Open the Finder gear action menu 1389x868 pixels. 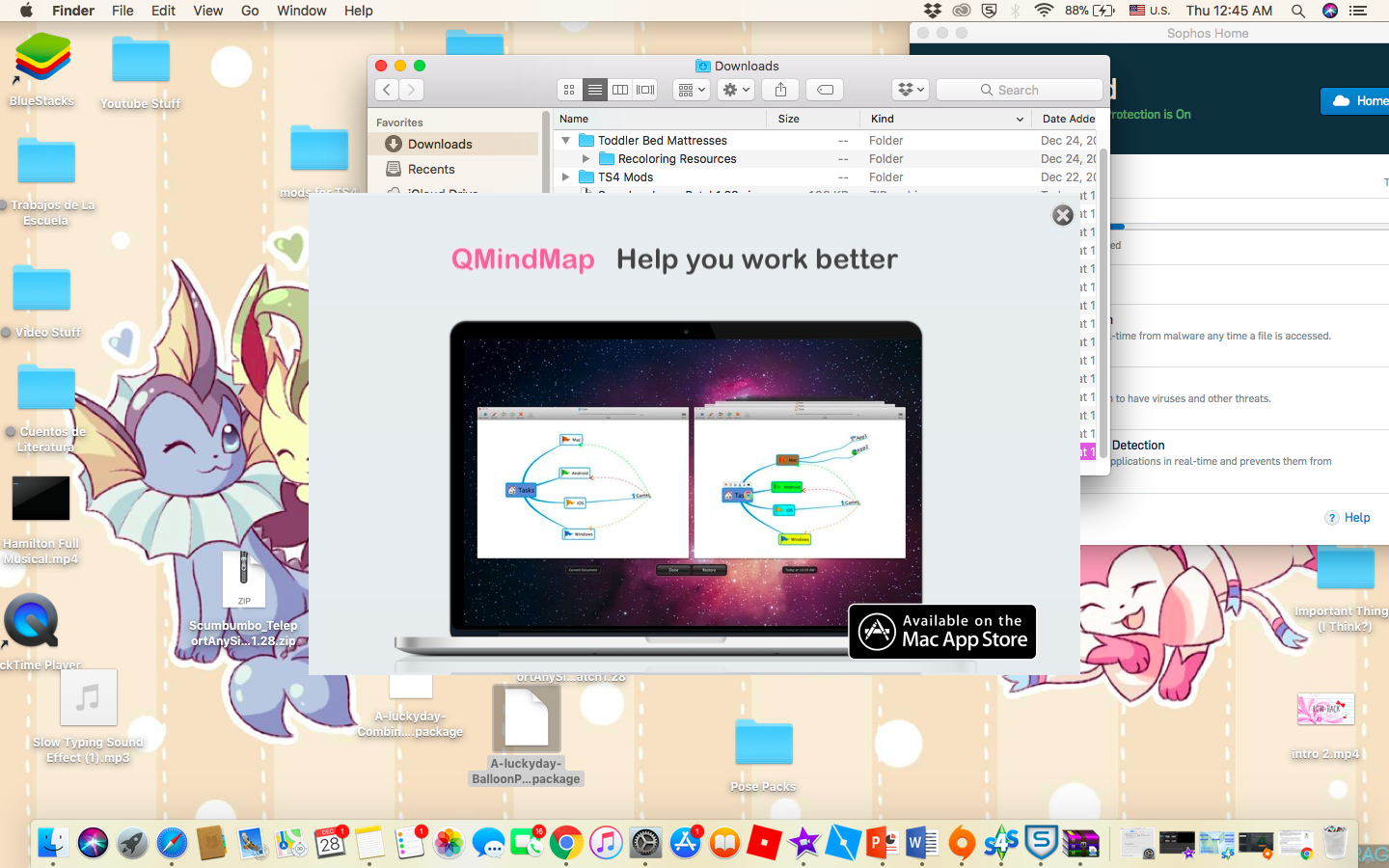[x=736, y=90]
